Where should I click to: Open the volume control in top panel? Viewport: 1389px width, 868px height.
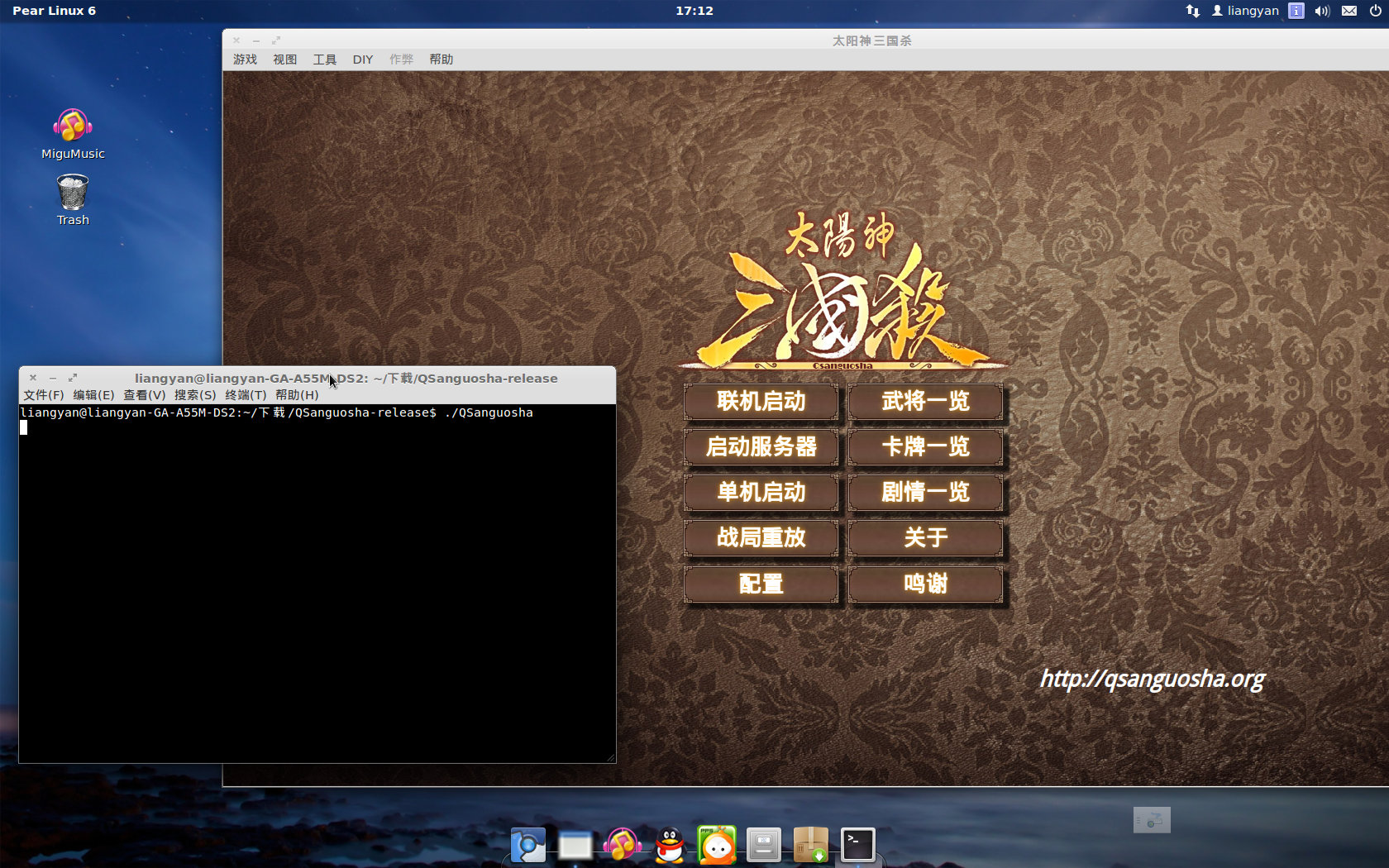click(x=1322, y=11)
